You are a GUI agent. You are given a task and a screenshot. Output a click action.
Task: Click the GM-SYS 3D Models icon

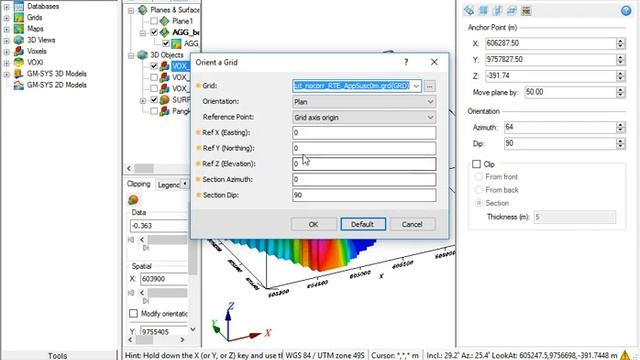pyautogui.click(x=19, y=73)
